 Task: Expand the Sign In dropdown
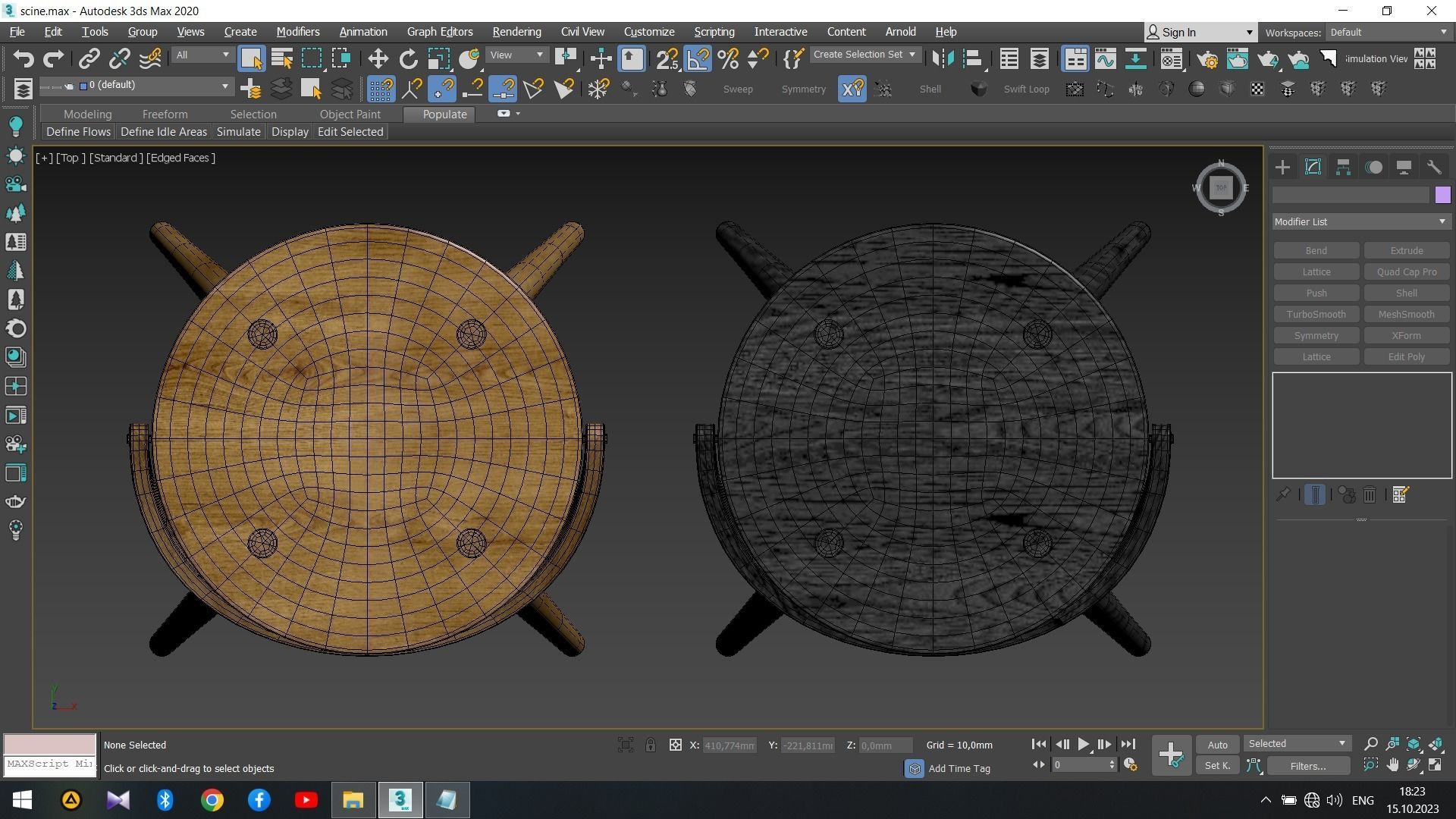(x=1249, y=32)
